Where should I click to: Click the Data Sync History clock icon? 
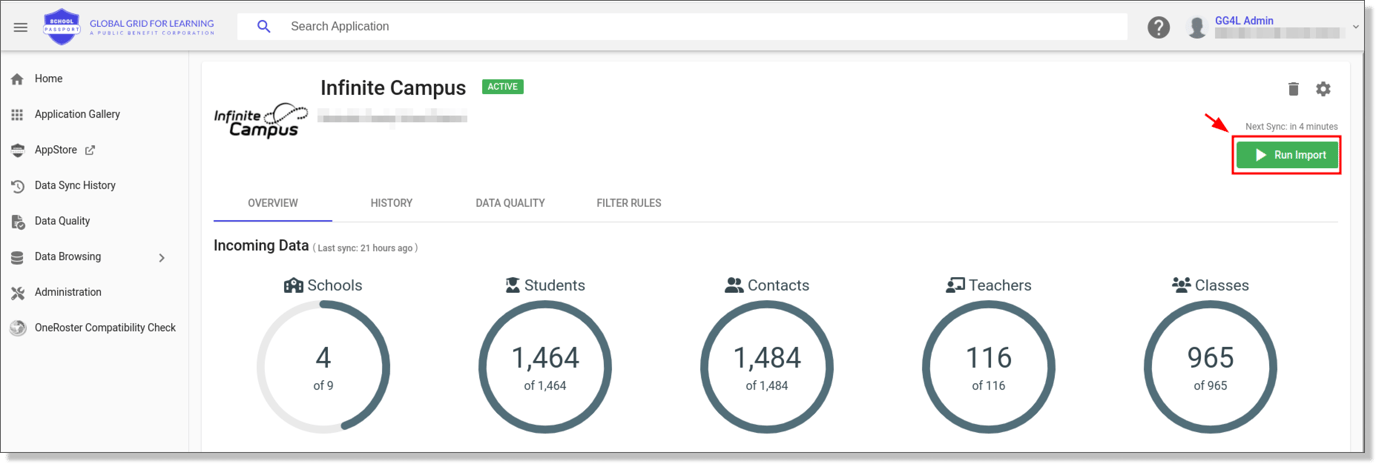pos(17,186)
